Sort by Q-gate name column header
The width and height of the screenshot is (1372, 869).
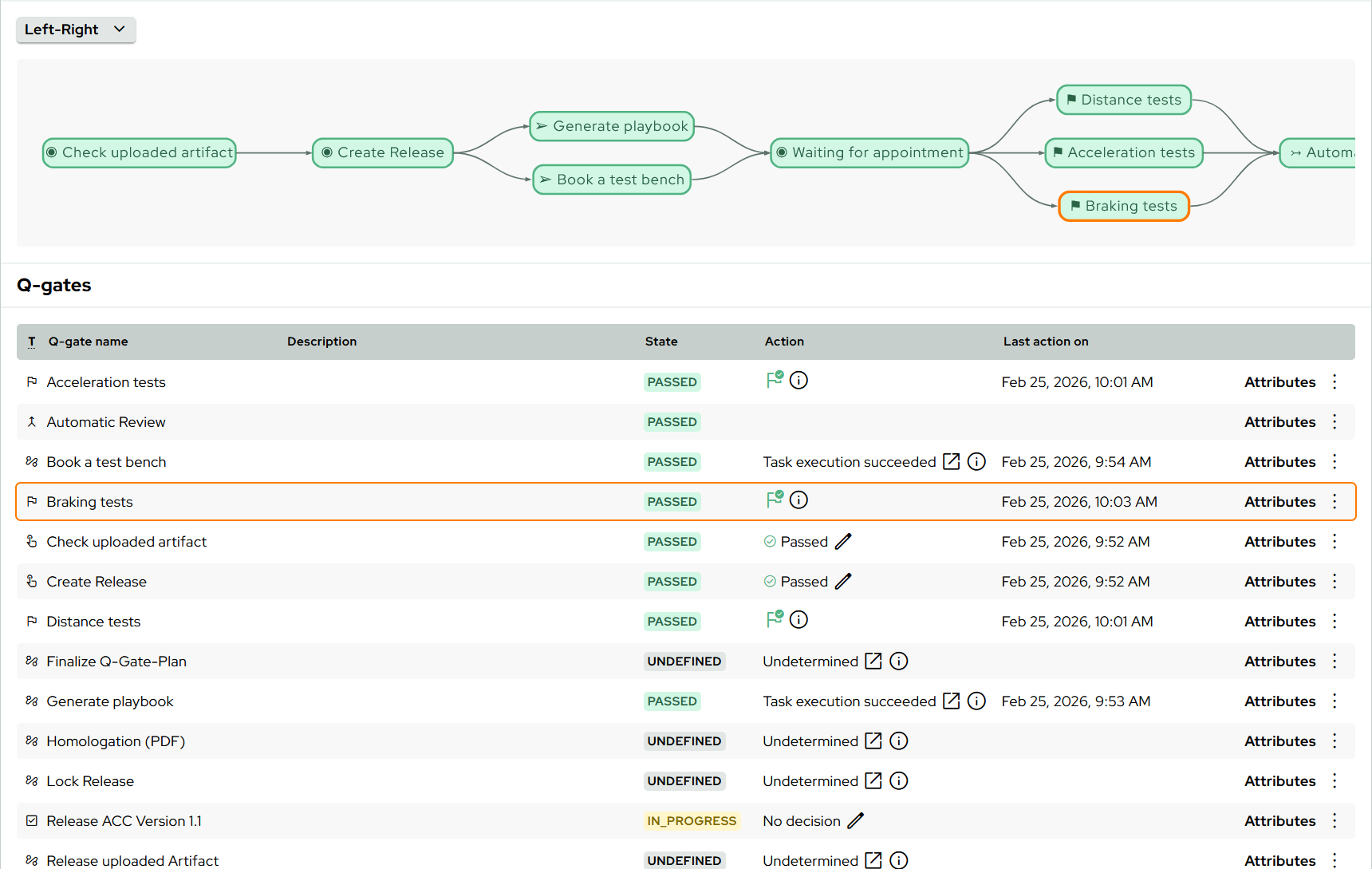click(x=88, y=342)
